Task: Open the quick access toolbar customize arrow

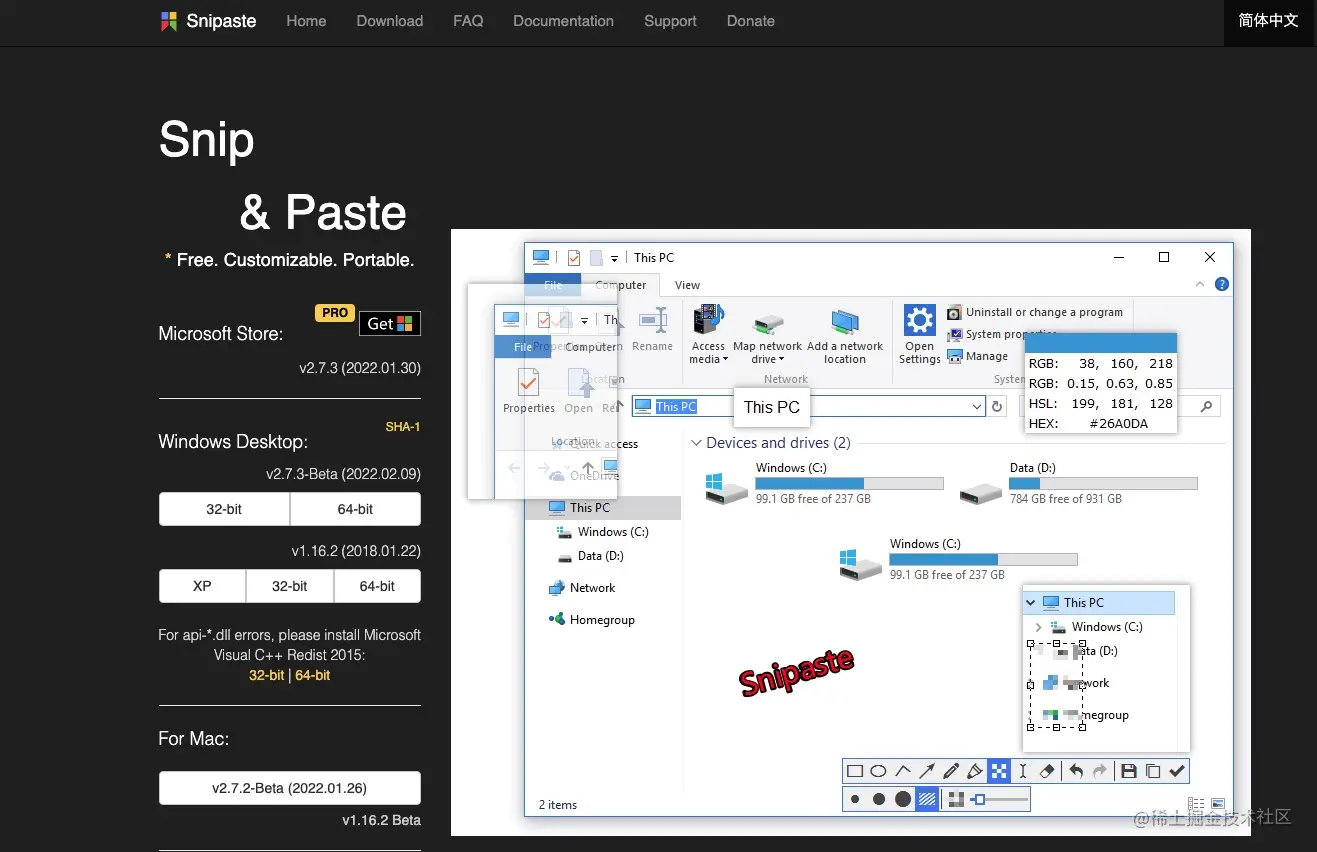Action: 614,258
